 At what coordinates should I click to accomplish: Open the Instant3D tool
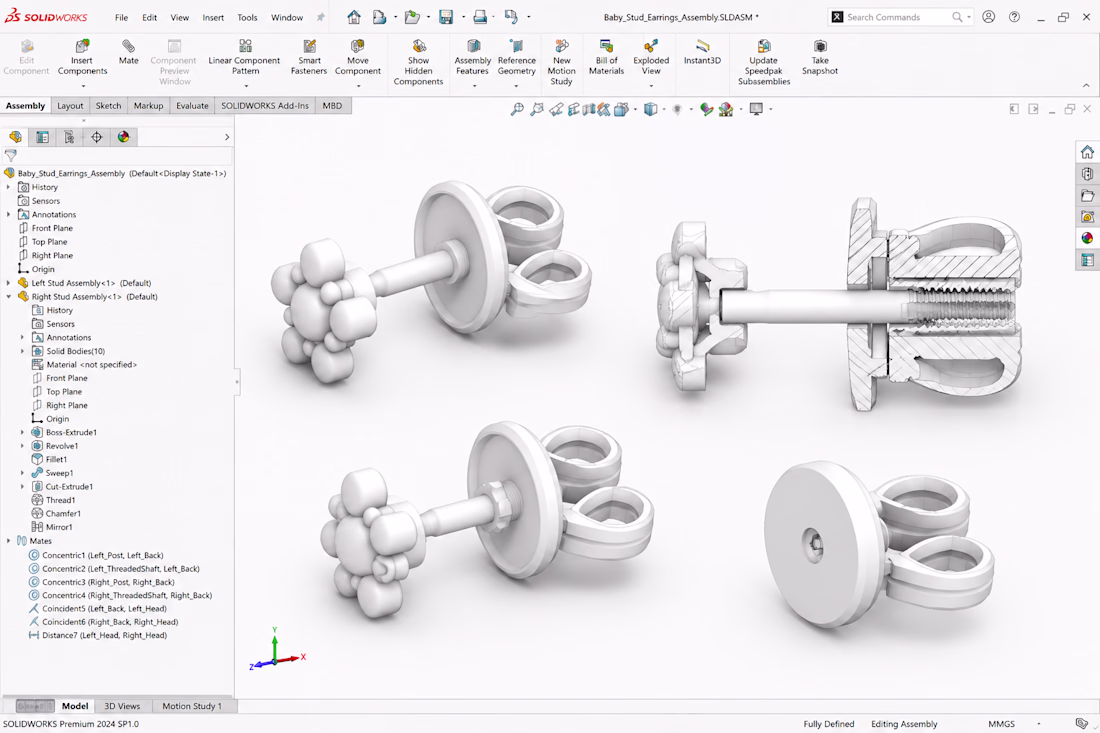pos(702,52)
